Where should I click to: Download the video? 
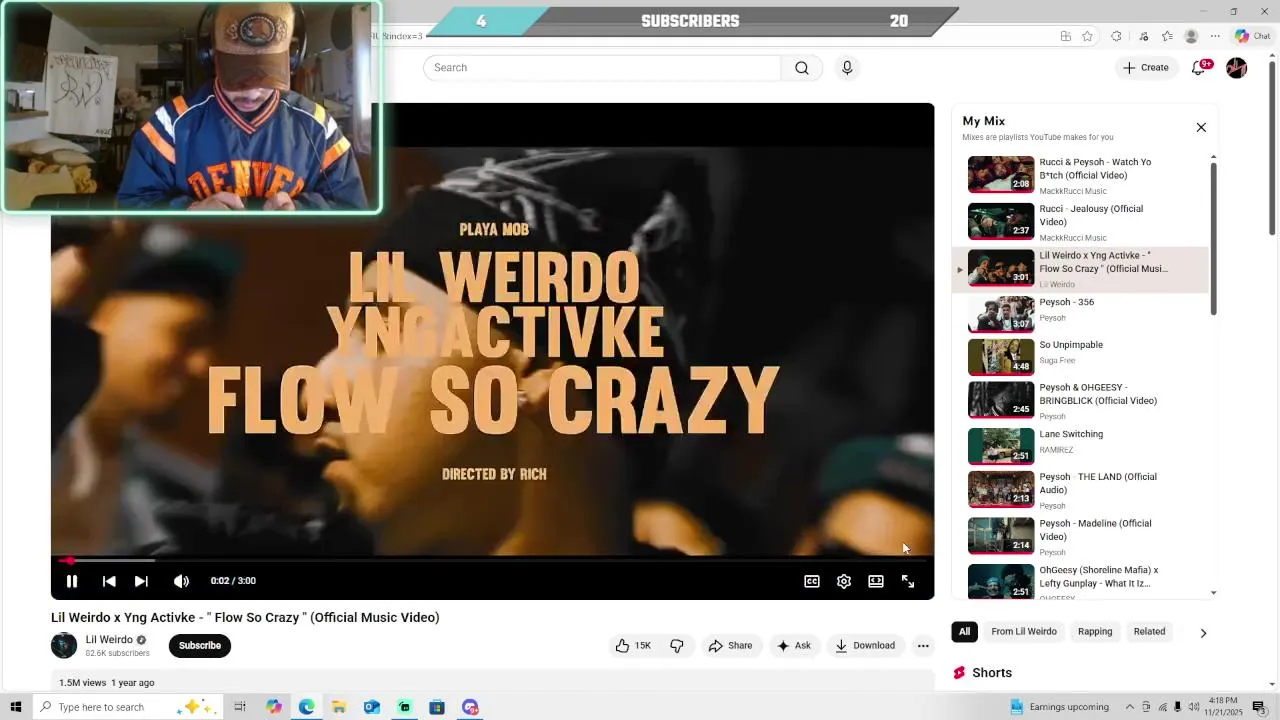pos(866,646)
